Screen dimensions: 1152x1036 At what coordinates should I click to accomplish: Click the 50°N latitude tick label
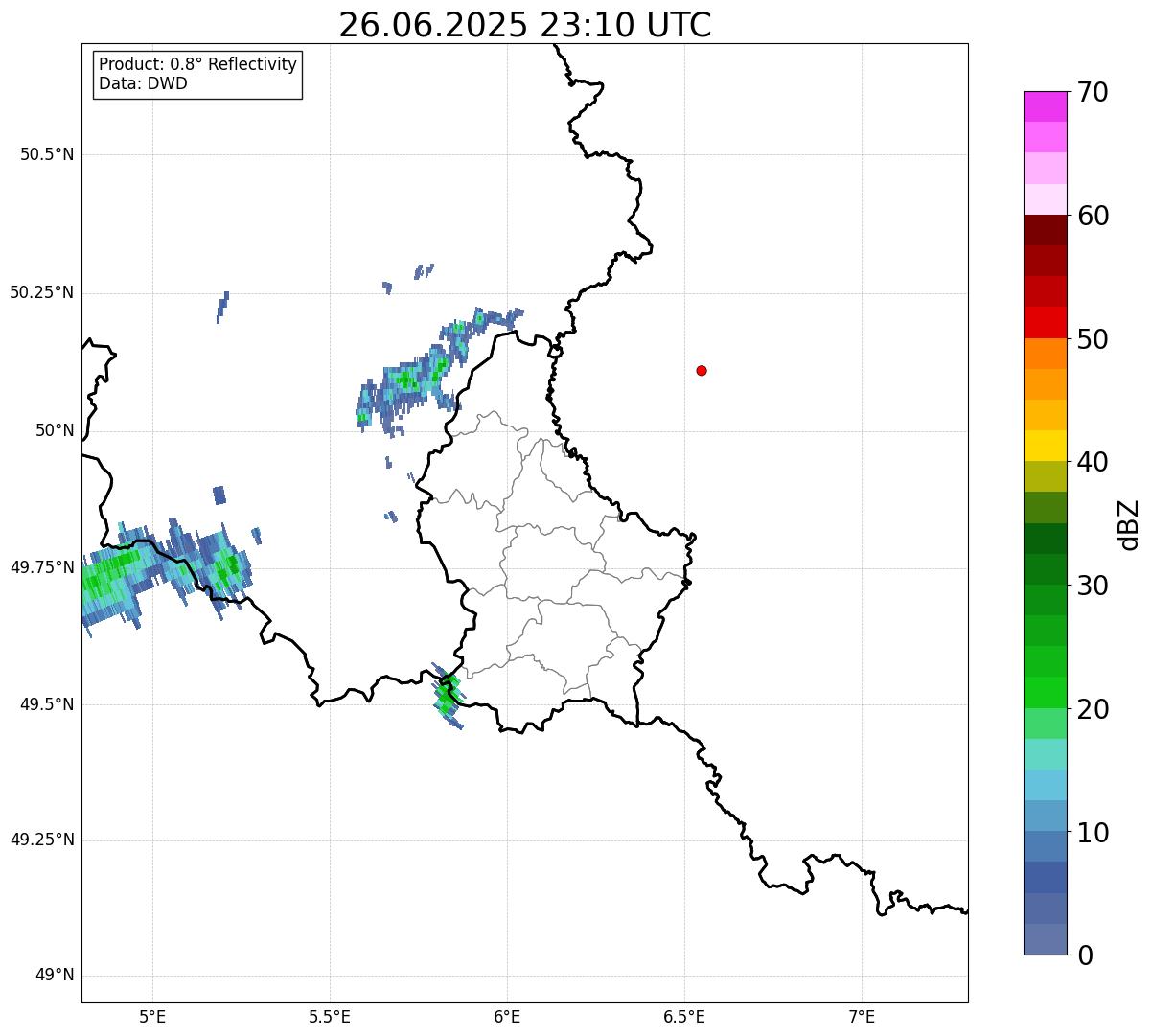[54, 430]
